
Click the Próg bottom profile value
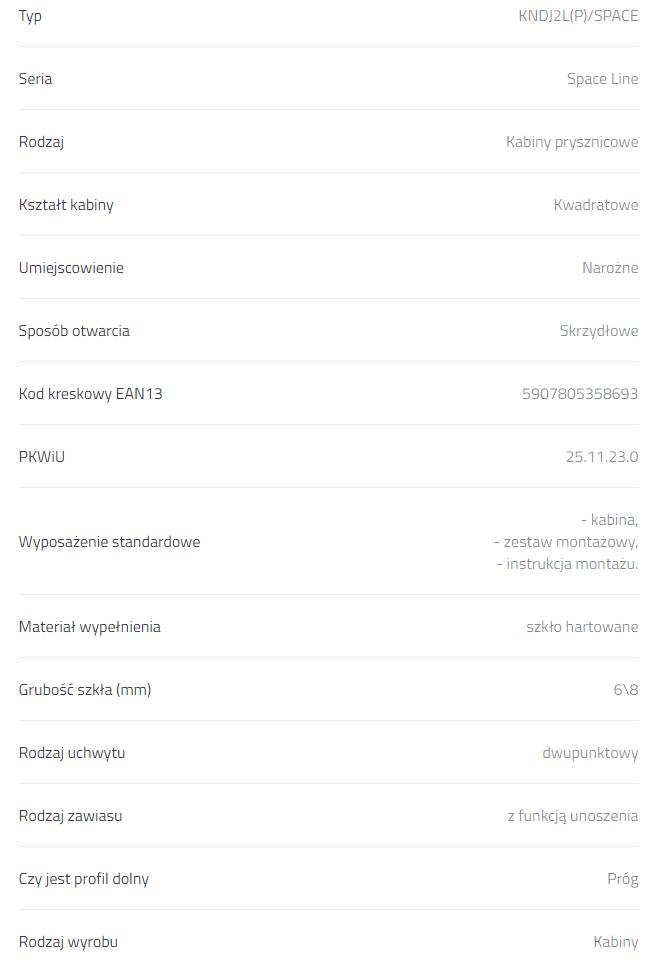coord(623,879)
